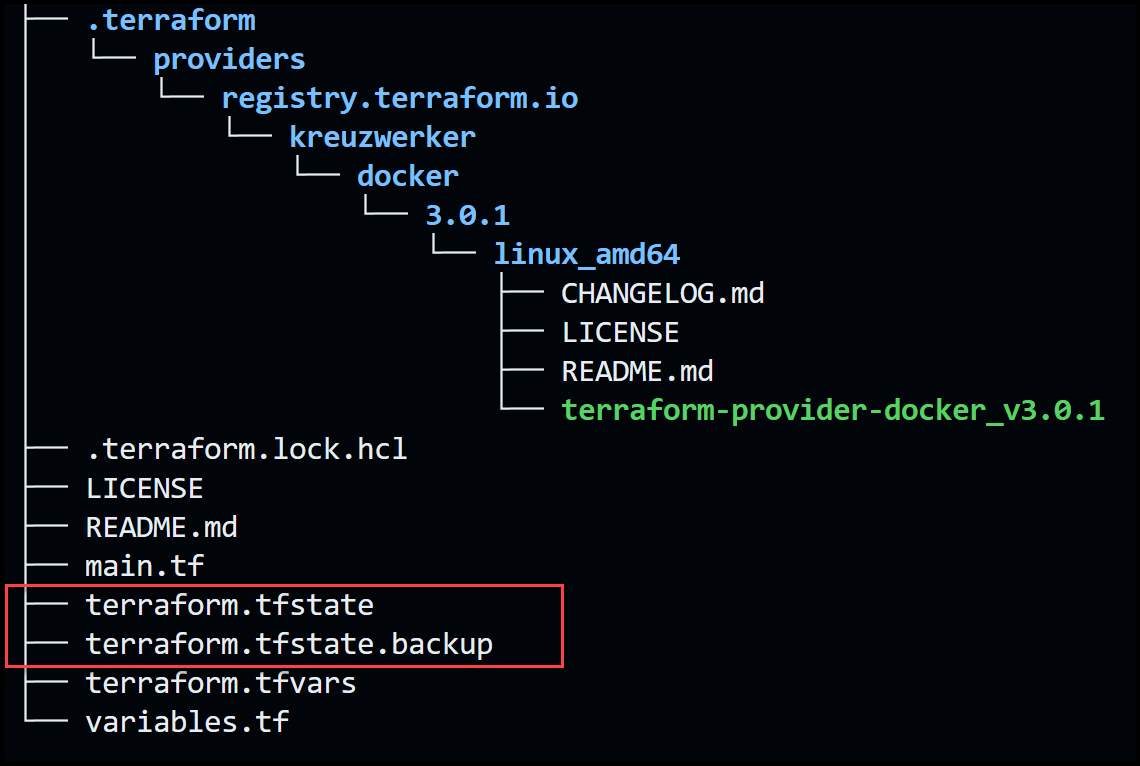
Task: Select the .terraform.lock.hcl file
Action: pos(246,449)
